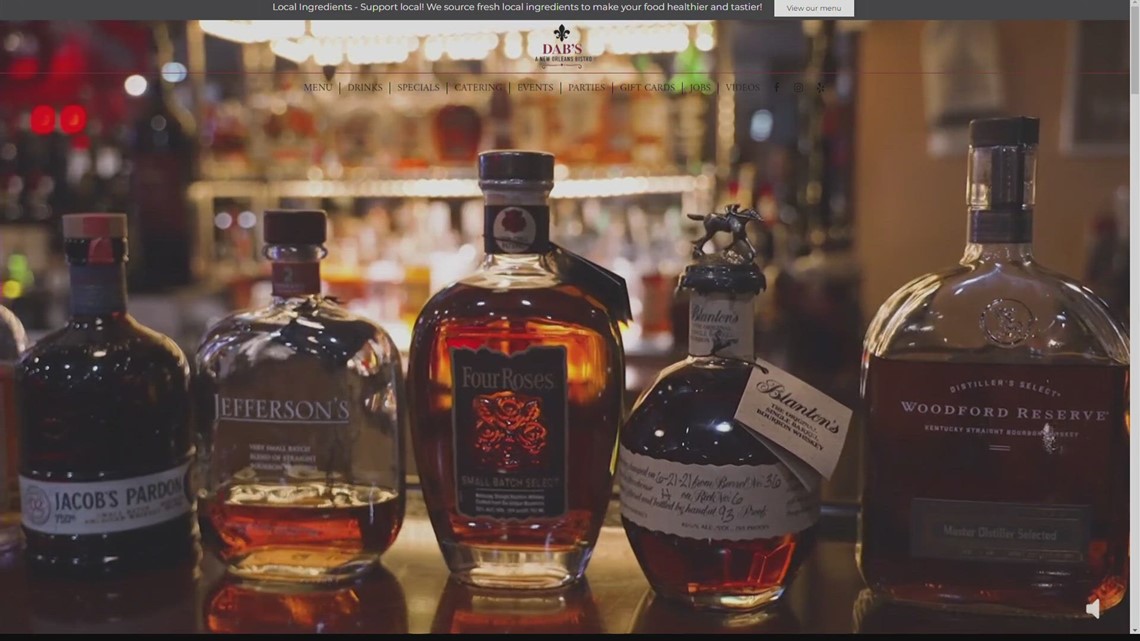Toggle the background video sound speaker icon
This screenshot has height=641, width=1140.
coord(1093,608)
